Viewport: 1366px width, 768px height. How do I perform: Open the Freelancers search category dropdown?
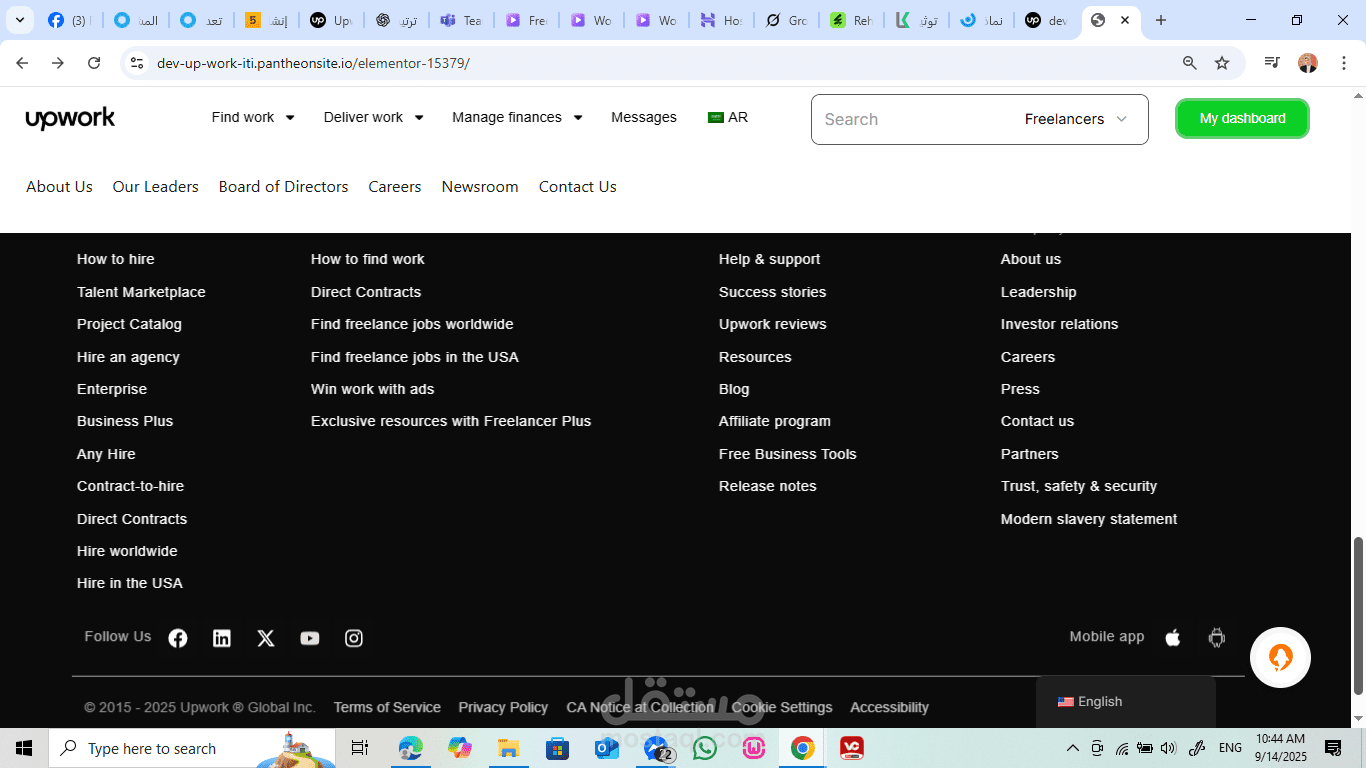click(x=1076, y=119)
